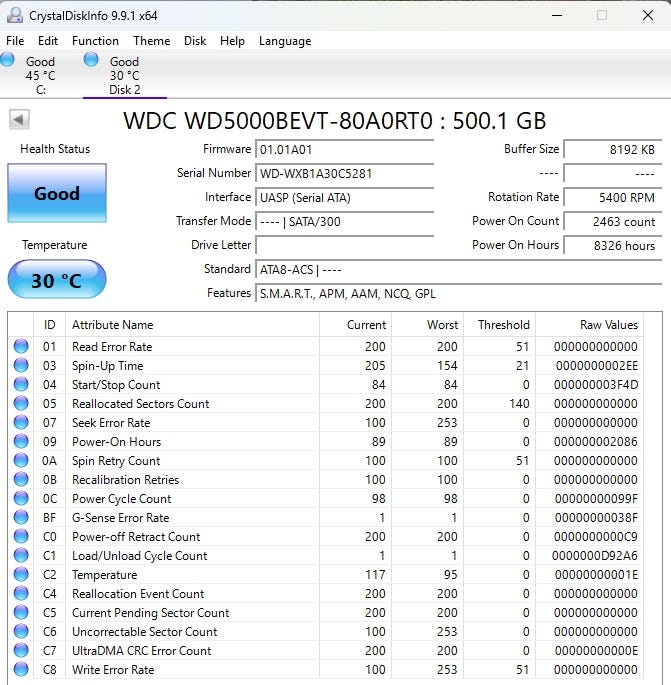The image size is (671, 685).
Task: Click the C: drive blue status orb
Action: coord(7,59)
